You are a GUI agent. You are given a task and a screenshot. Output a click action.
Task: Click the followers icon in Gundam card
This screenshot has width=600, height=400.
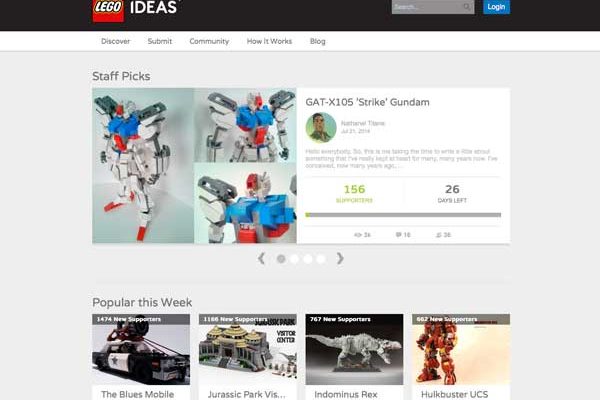coord(439,235)
